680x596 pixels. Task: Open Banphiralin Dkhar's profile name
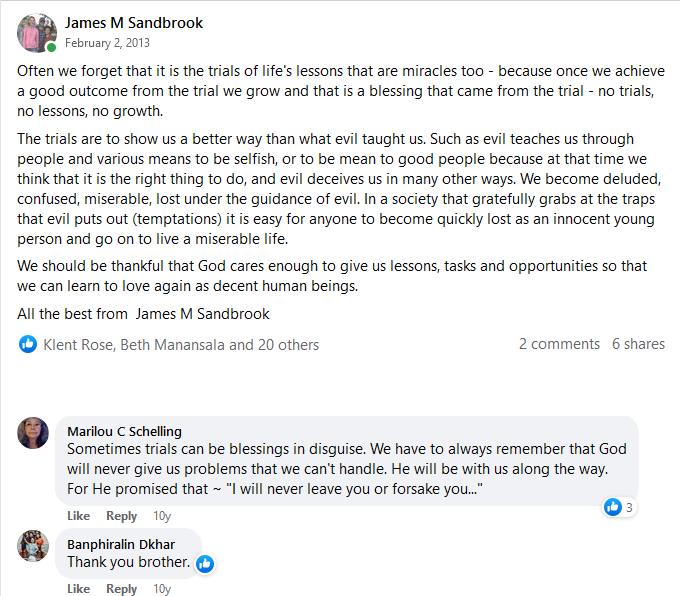tap(121, 544)
